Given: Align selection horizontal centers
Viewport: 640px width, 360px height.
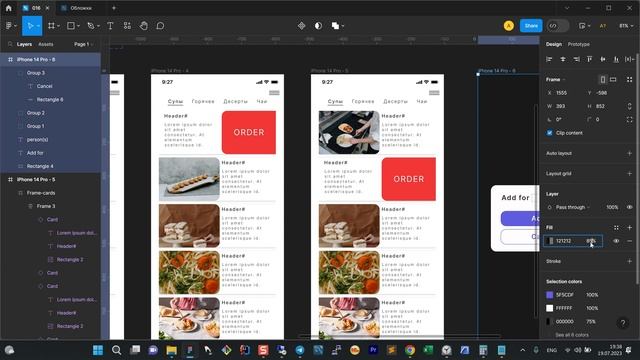Looking at the screenshot, I should (562, 59).
